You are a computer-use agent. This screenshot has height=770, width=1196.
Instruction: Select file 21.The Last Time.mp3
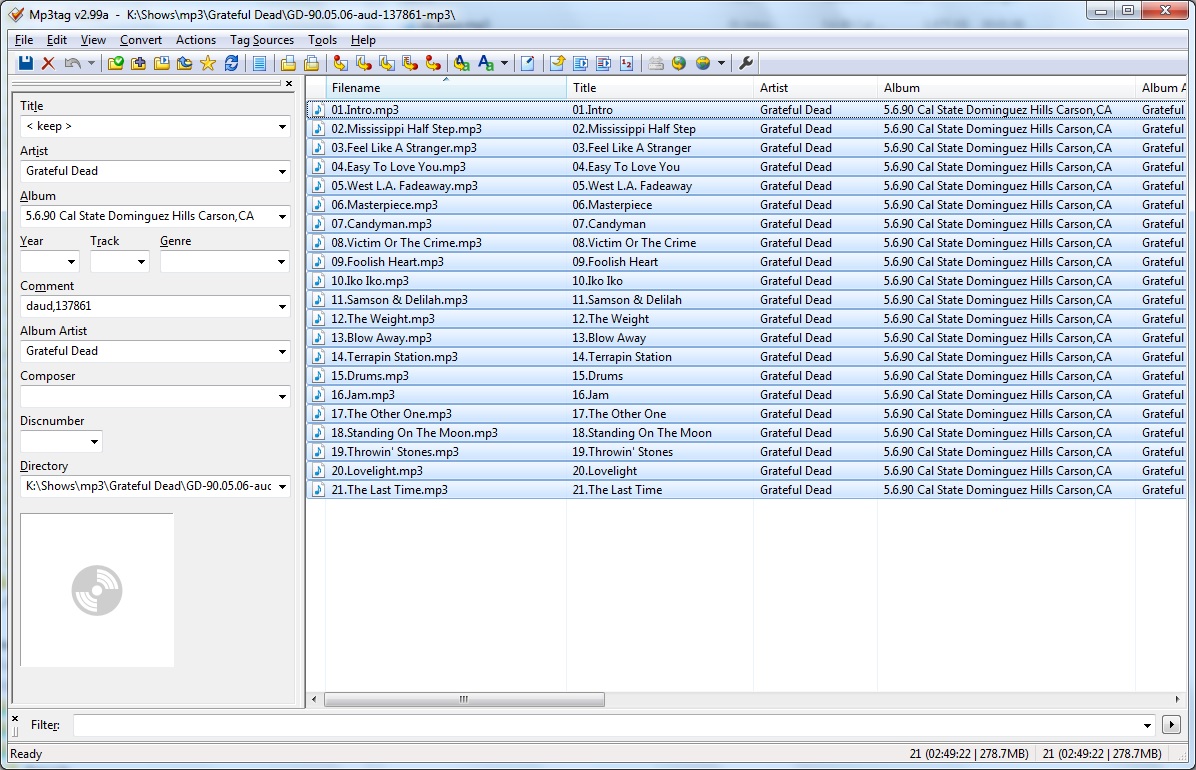click(x=389, y=490)
